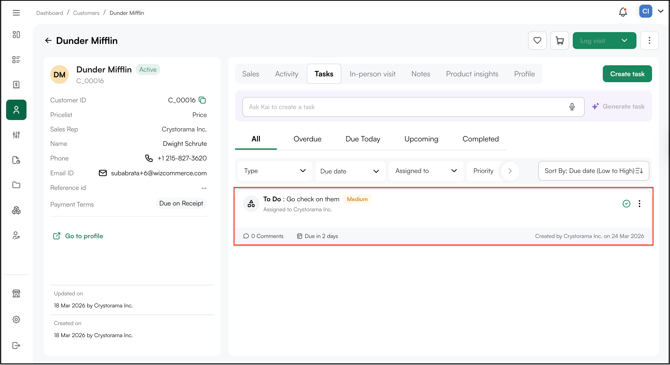This screenshot has height=365, width=670.
Task: Open the Type filter dropdown
Action: [275, 171]
